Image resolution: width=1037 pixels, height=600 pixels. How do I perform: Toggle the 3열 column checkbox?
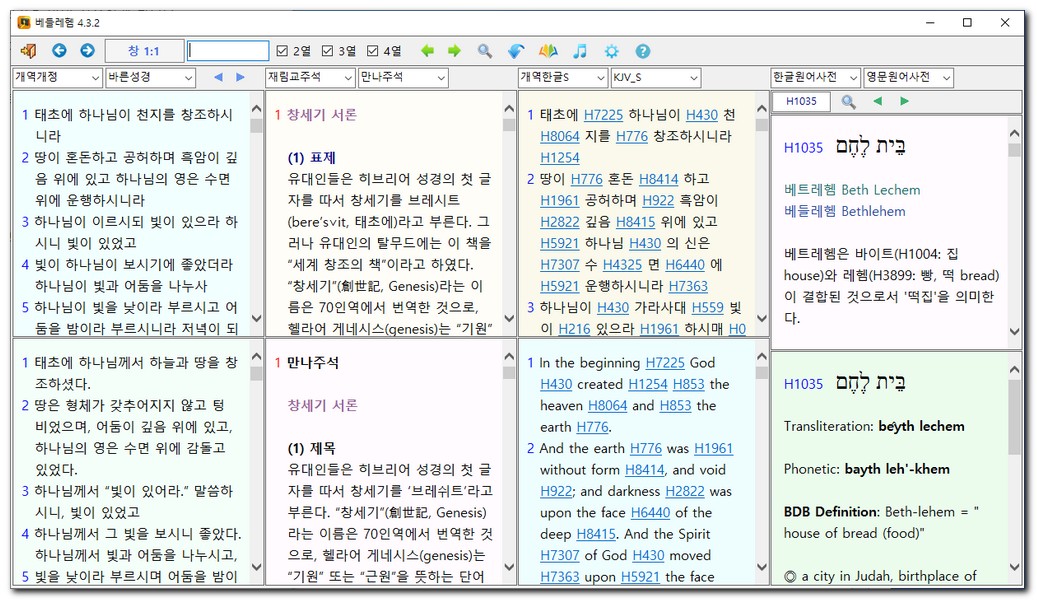[x=327, y=51]
